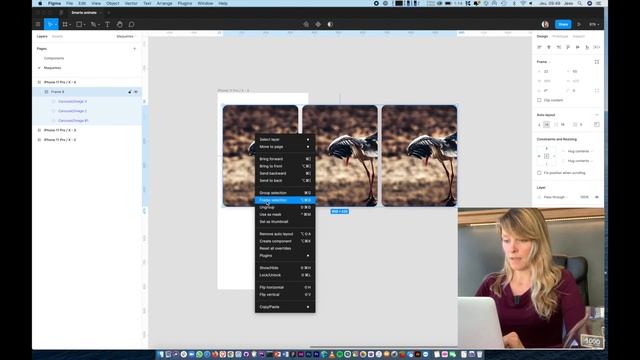
Task: Toggle Fix position when scrolling checkbox
Action: point(539,173)
